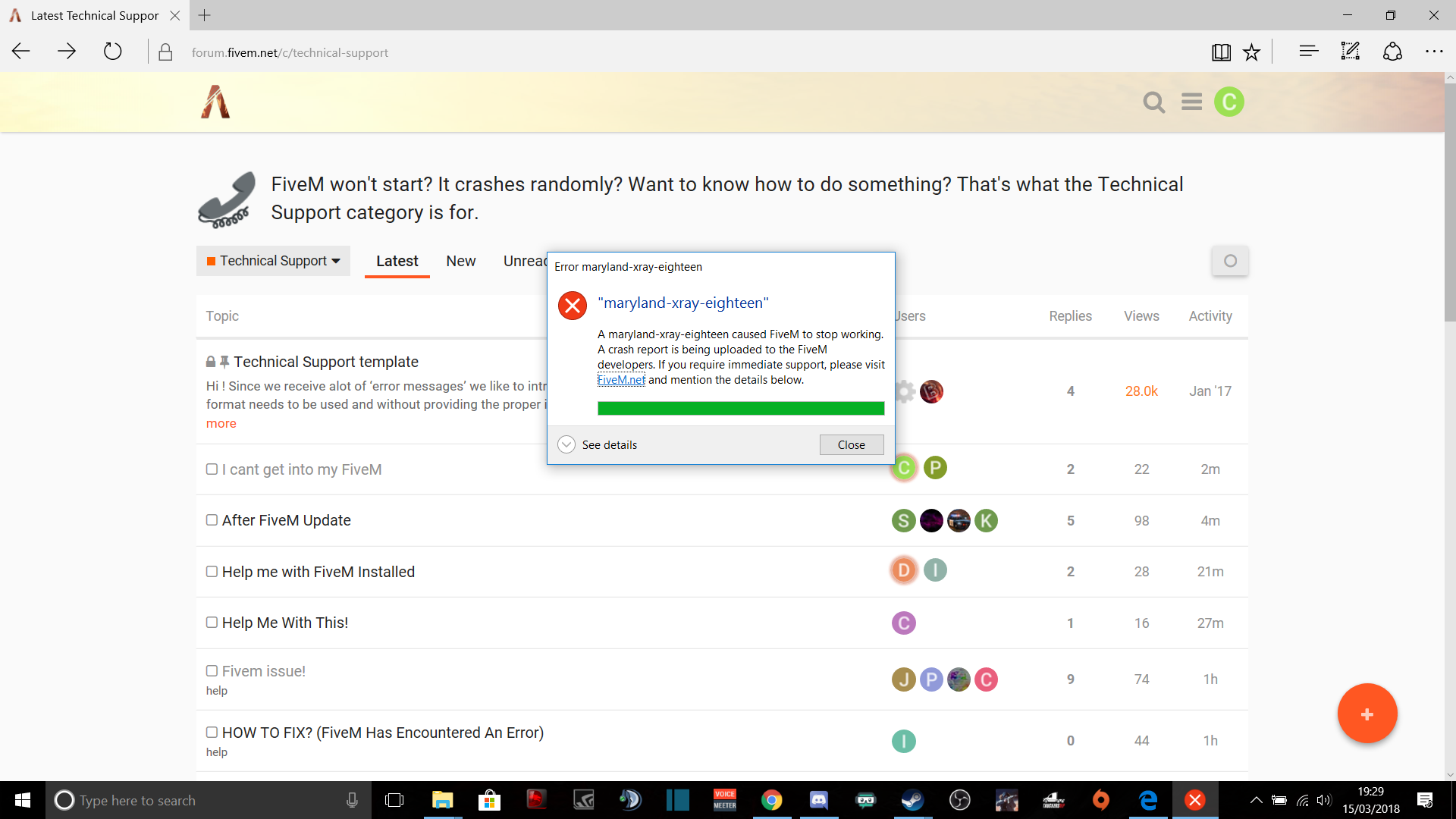Viewport: 1456px width, 819px height.
Task: Show hidden system tray icons
Action: click(1256, 800)
